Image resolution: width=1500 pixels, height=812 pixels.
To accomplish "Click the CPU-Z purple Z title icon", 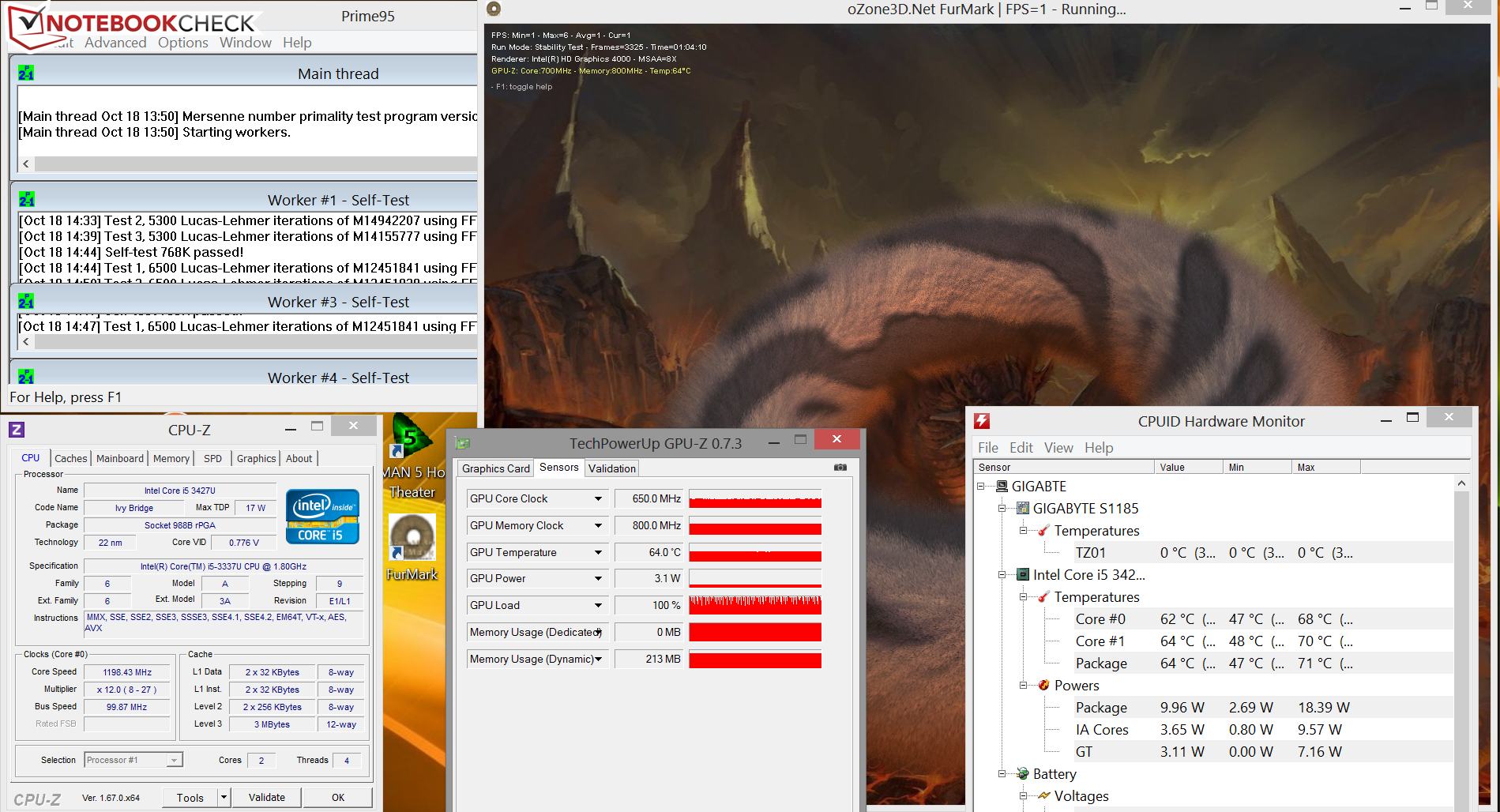I will click(17, 430).
